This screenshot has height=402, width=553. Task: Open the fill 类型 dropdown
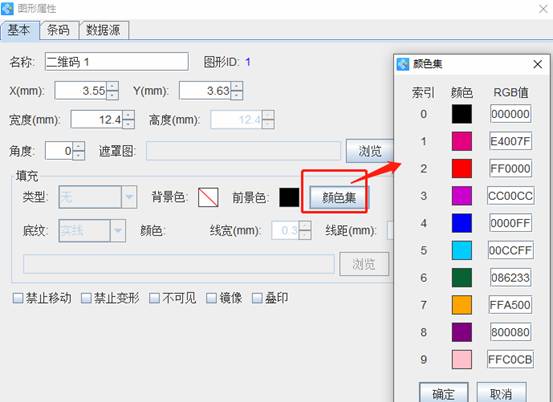129,197
